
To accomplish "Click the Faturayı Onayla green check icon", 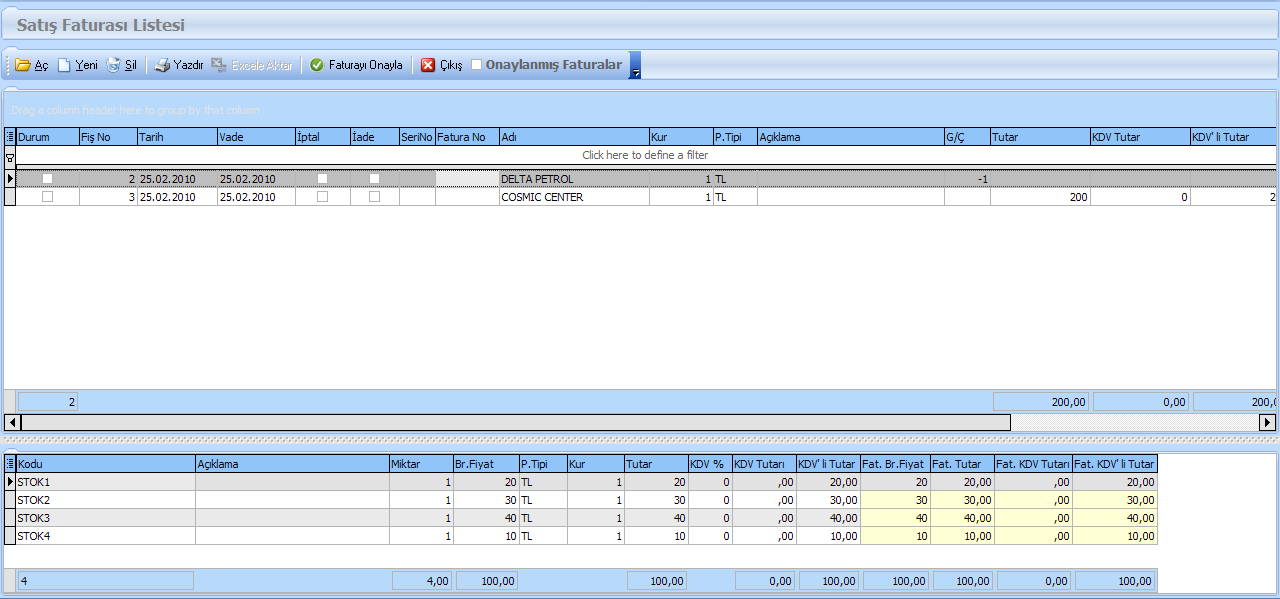I will pyautogui.click(x=317, y=65).
